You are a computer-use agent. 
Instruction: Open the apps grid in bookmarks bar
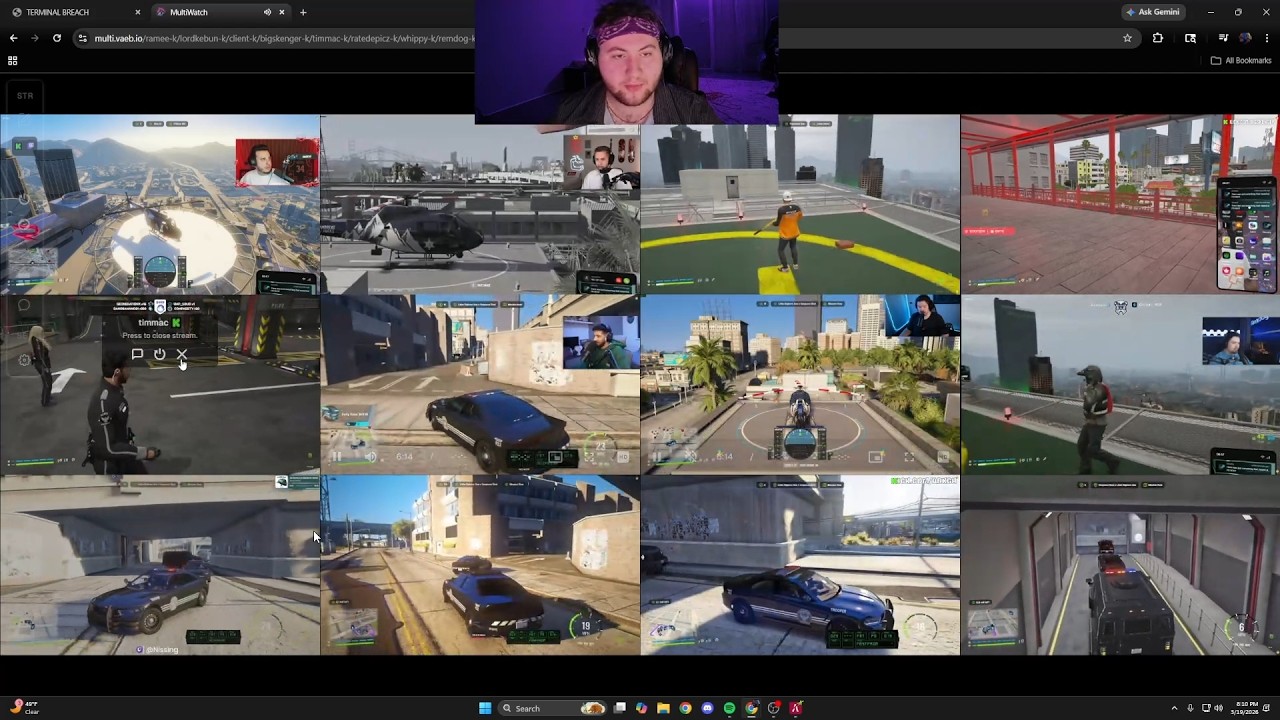point(12,61)
